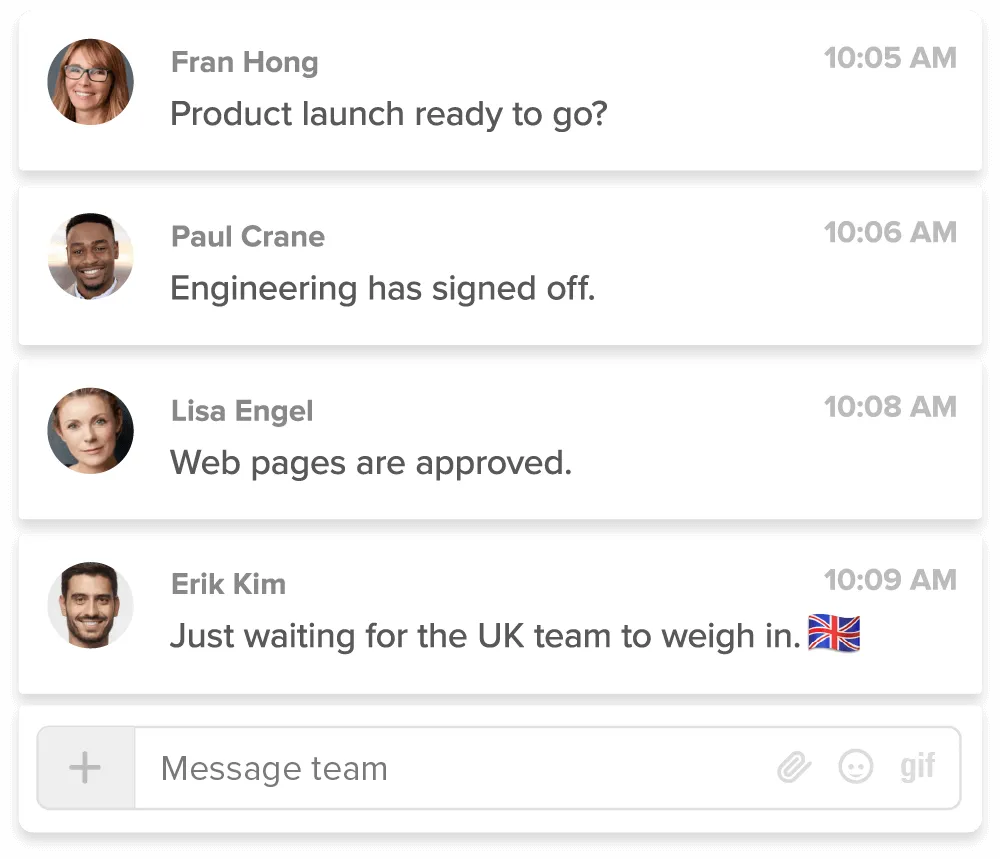This screenshot has width=1000, height=859.
Task: Open Paul Crane's profile photo
Action: [90, 256]
